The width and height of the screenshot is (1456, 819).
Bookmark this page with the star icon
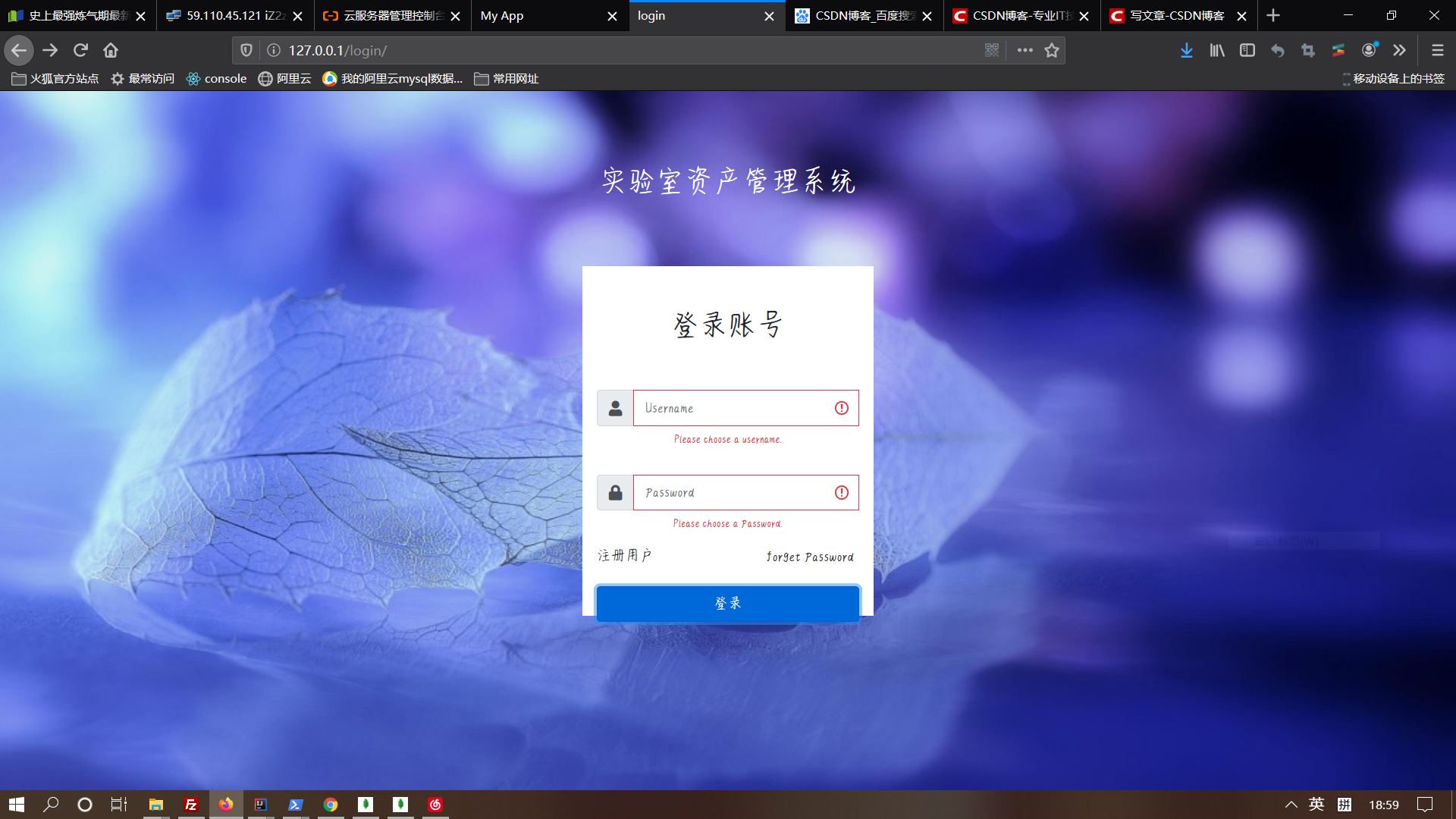pyautogui.click(x=1051, y=50)
